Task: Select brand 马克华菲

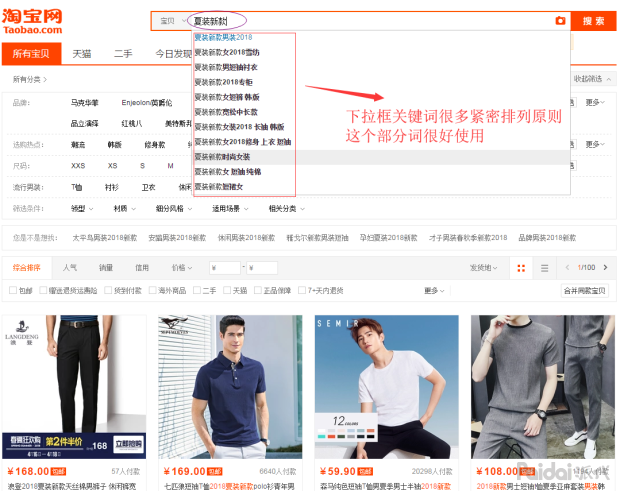Action: (x=84, y=103)
